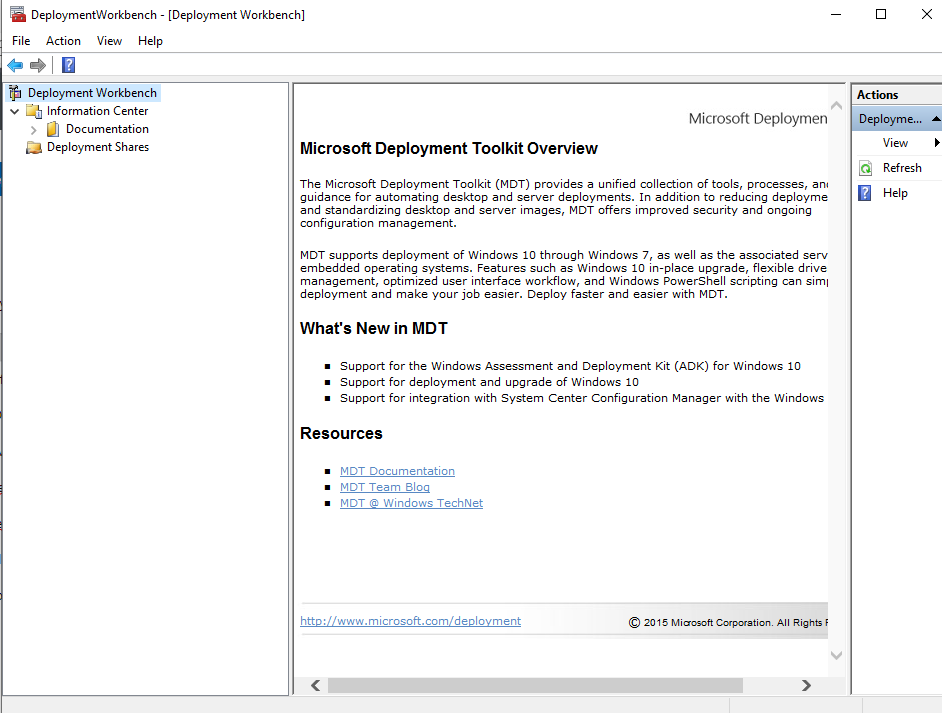Click the copyright 2015 Microsoft Corporation text

tap(728, 623)
